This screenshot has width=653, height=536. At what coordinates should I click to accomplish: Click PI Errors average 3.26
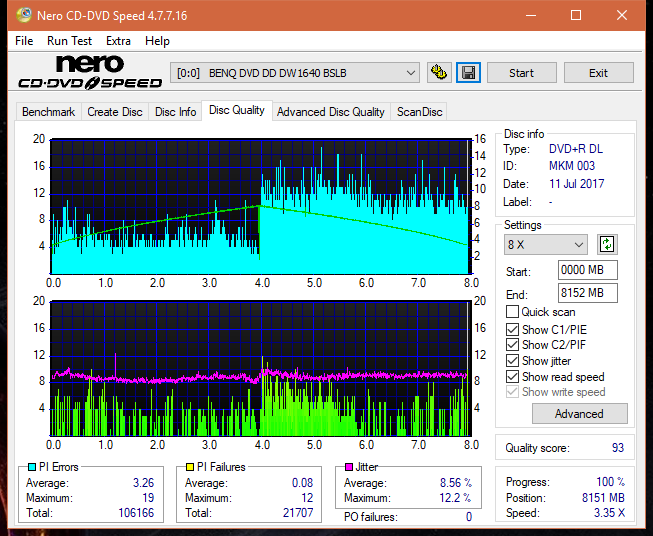pyautogui.click(x=144, y=483)
